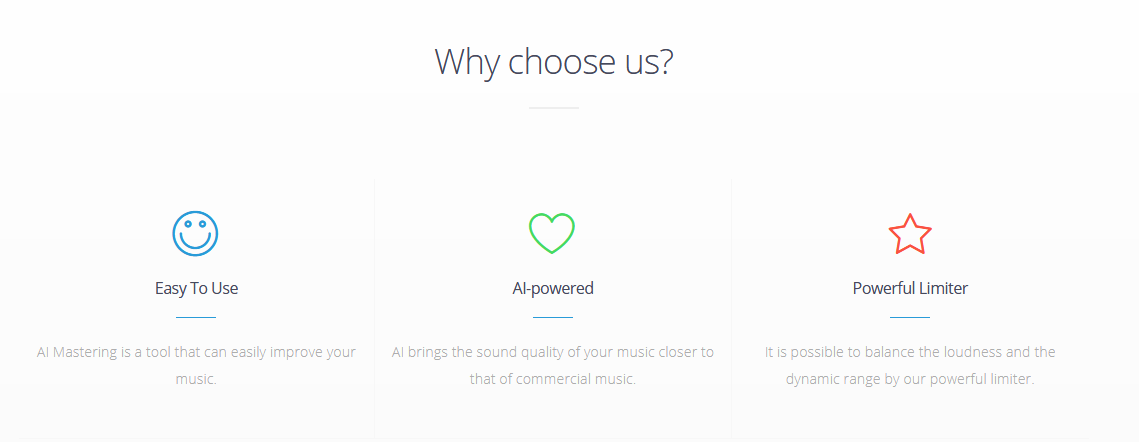Viewport: 1139px width, 442px height.
Task: Click the divider line below the main heading
Action: point(553,107)
